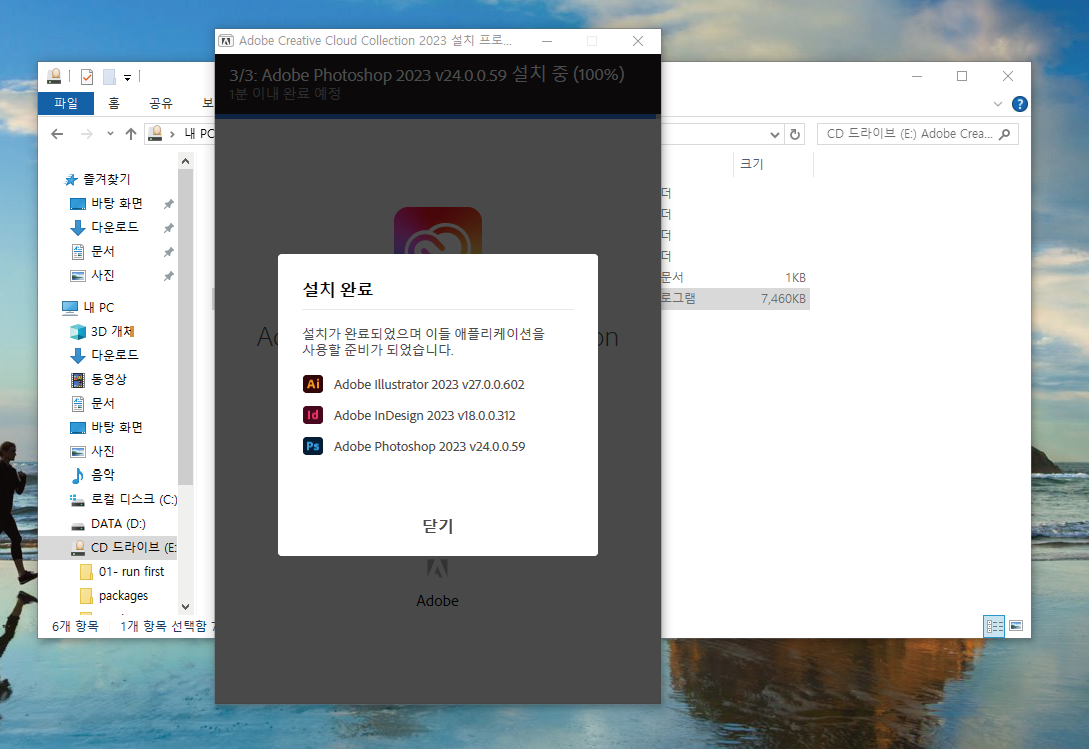The image size is (1089, 749).
Task: Select the file row sized 1KB
Action: [x=735, y=278]
